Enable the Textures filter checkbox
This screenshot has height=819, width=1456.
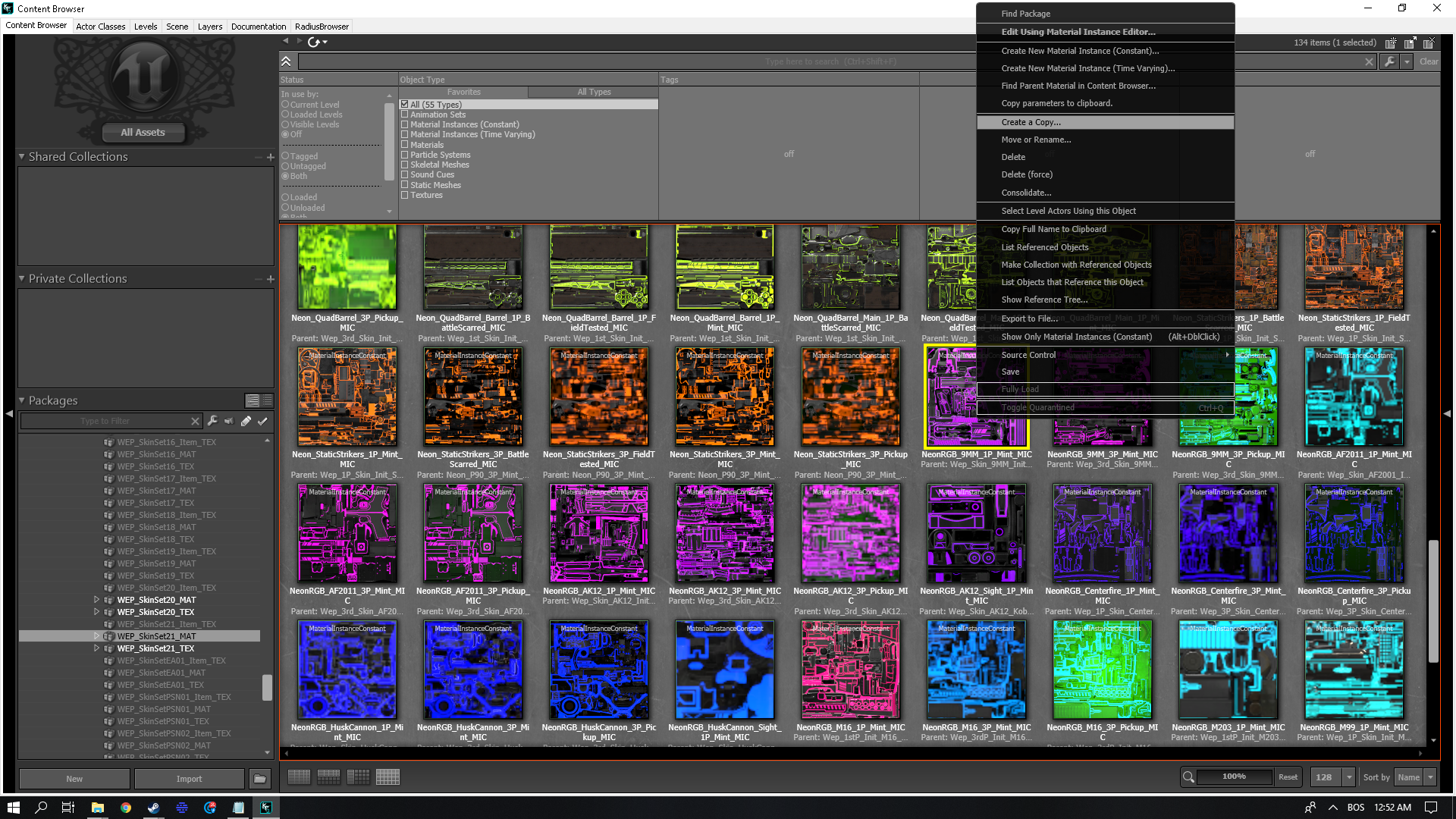click(x=405, y=195)
